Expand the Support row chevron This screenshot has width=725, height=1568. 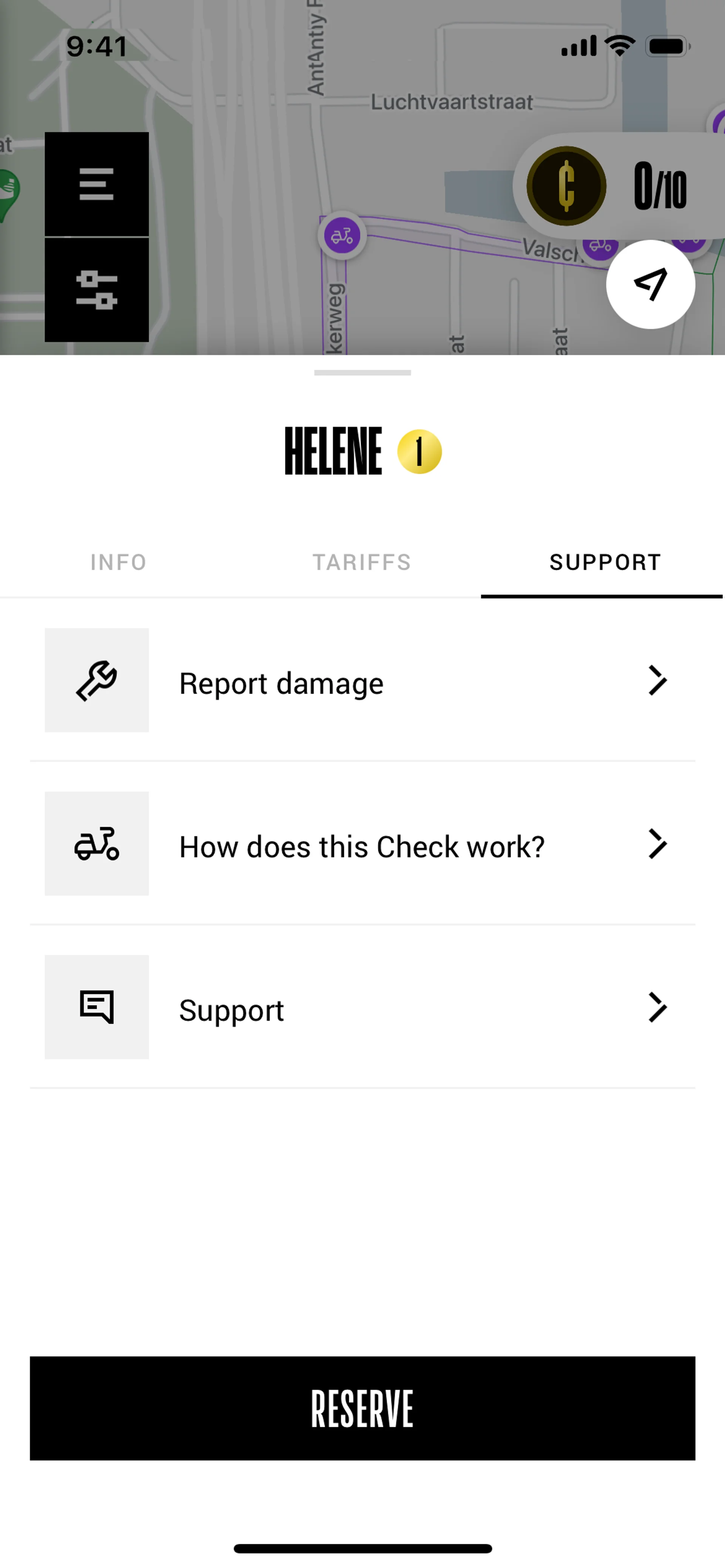pos(657,1007)
